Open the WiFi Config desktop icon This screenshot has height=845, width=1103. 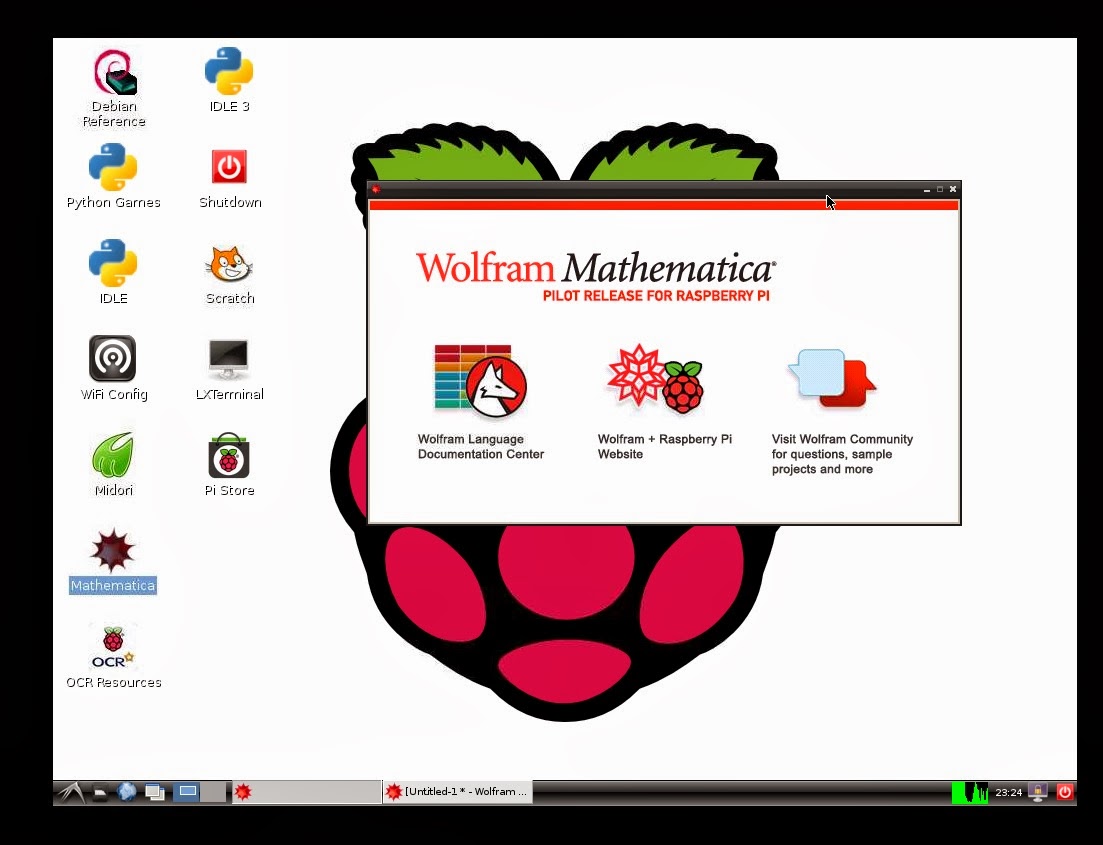point(113,368)
